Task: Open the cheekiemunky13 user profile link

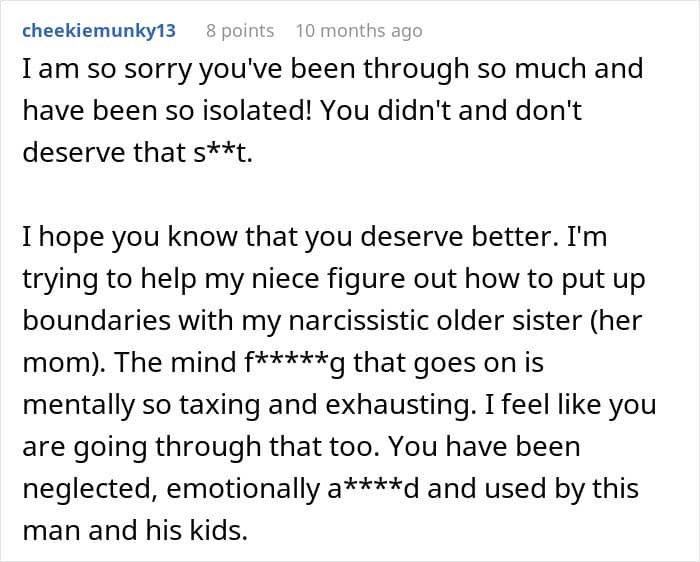Action: click(98, 31)
